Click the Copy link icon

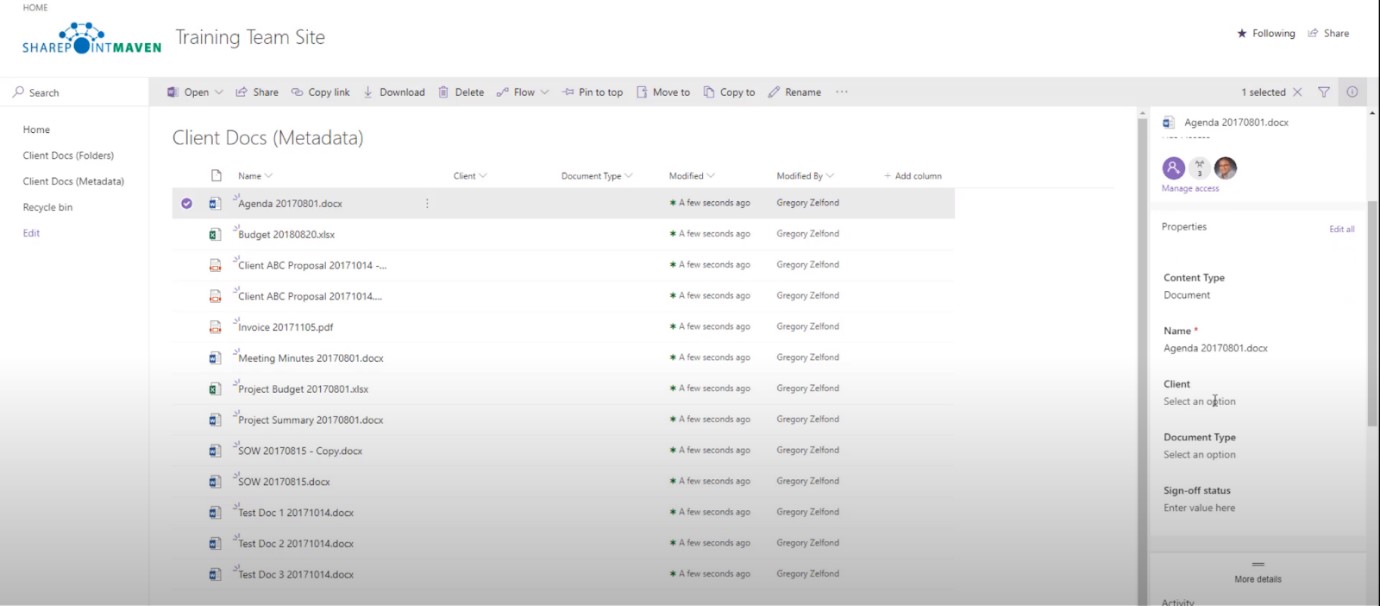coord(297,92)
